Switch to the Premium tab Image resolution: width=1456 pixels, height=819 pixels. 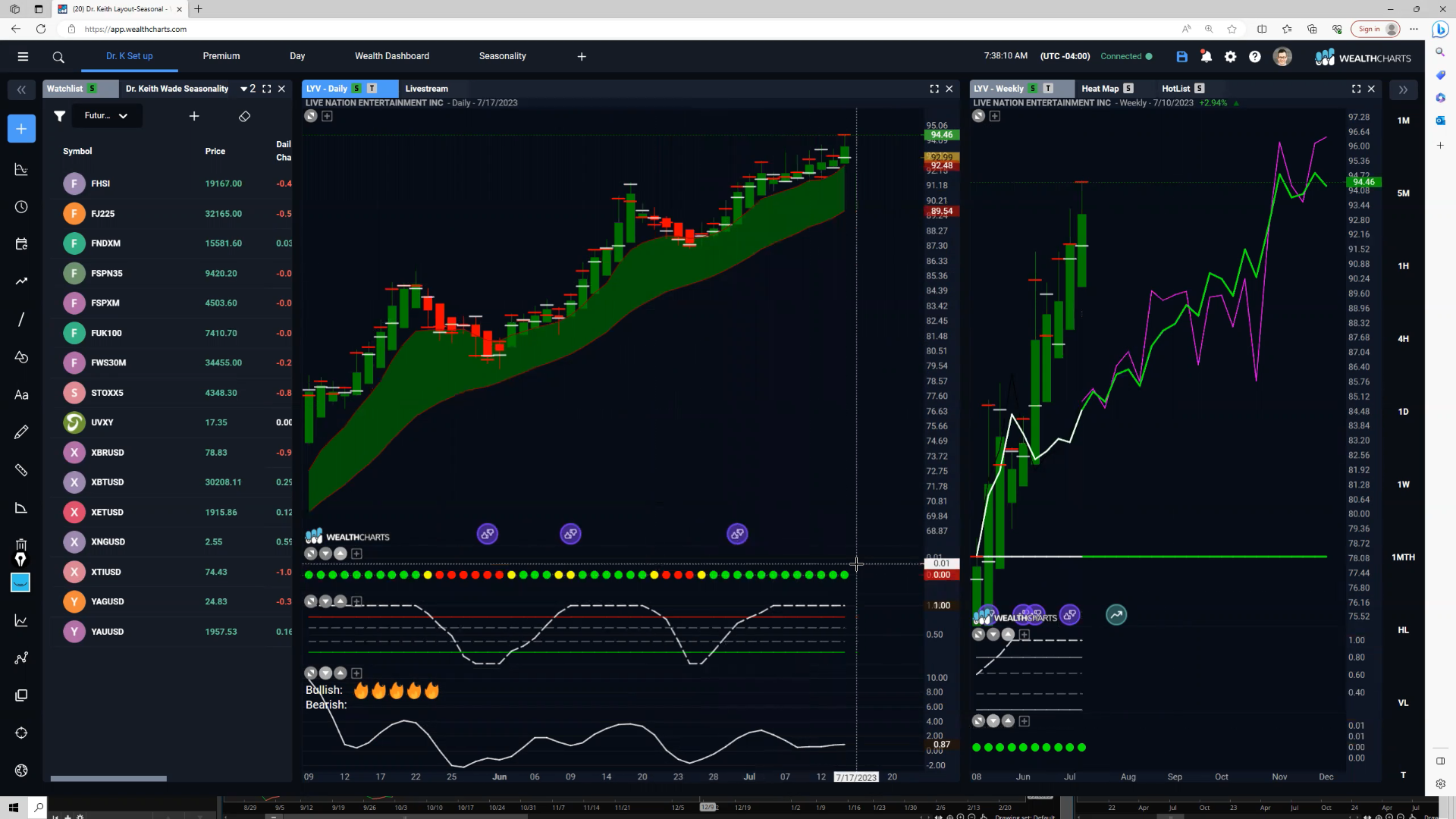tap(221, 56)
